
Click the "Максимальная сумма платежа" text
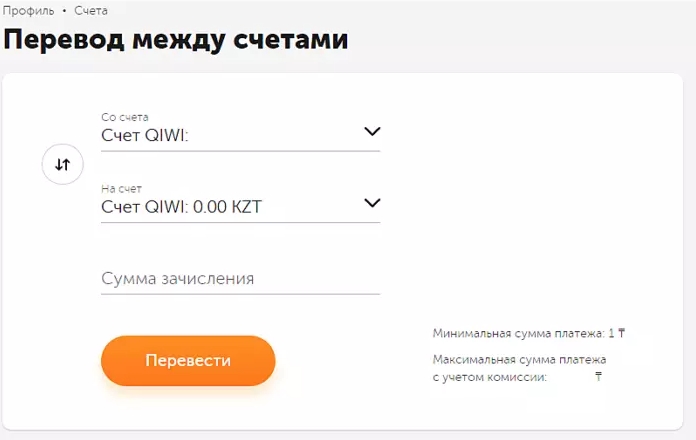coord(519,359)
